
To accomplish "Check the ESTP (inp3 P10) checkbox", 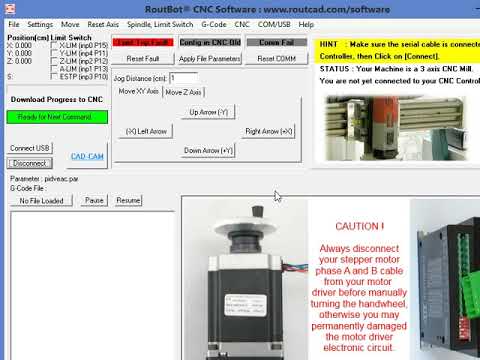I will click(54, 76).
